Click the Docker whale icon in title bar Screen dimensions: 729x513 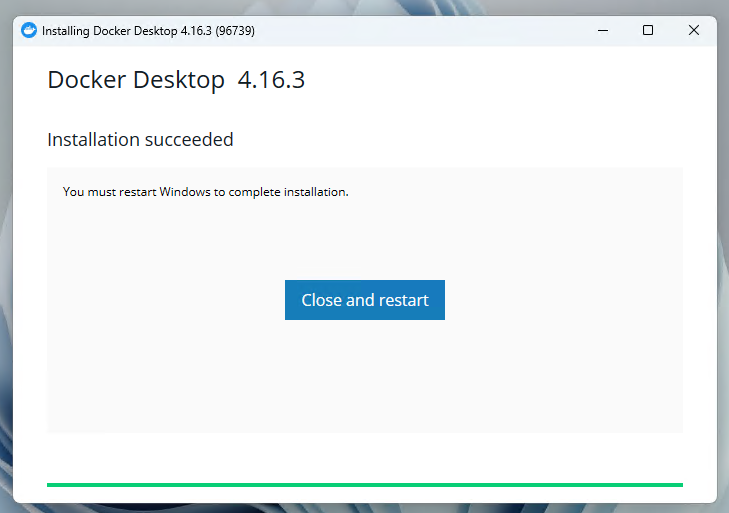tap(29, 31)
